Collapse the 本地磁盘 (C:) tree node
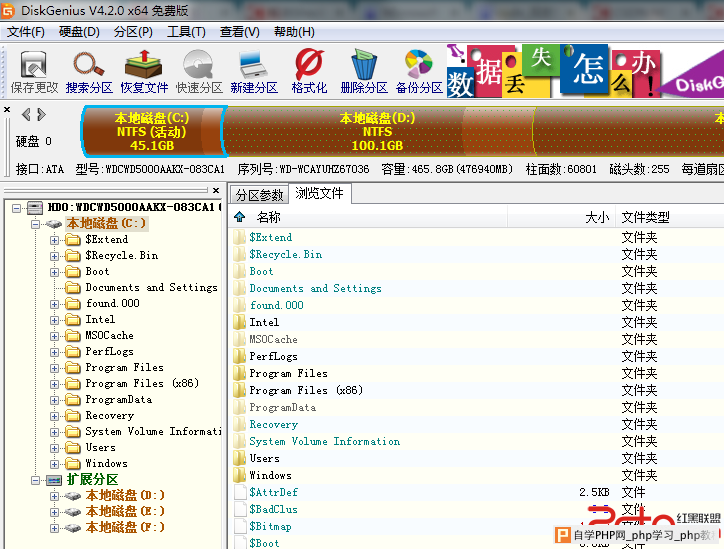The height and width of the screenshot is (549, 724). [x=36, y=224]
